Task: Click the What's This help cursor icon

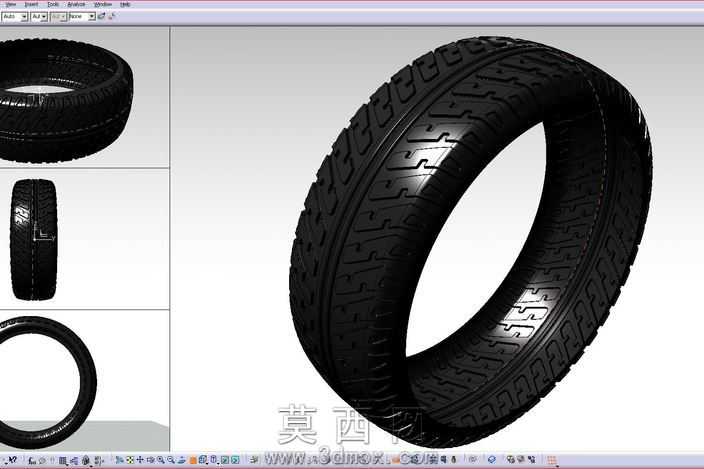Action: [x=12, y=460]
